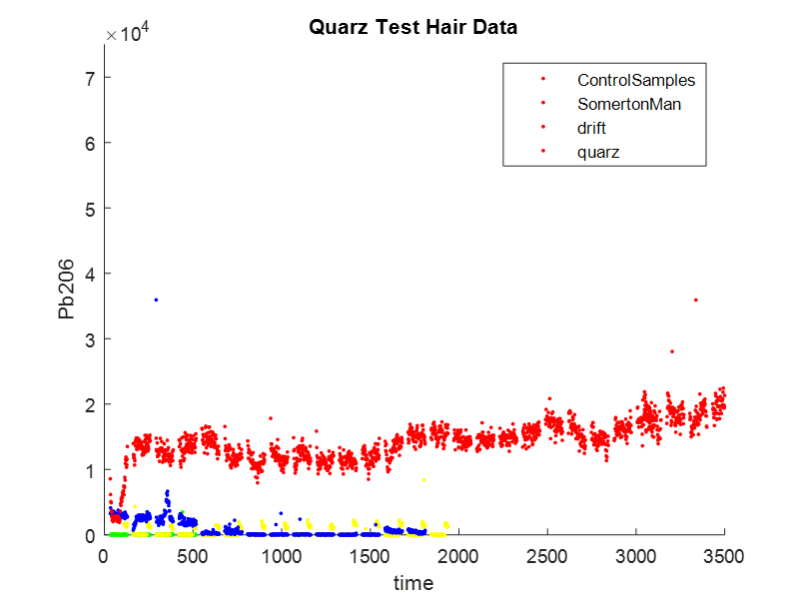Image resolution: width=800 pixels, height=600 pixels.
Task: Select the SomertonMan legend label
Action: pos(629,103)
